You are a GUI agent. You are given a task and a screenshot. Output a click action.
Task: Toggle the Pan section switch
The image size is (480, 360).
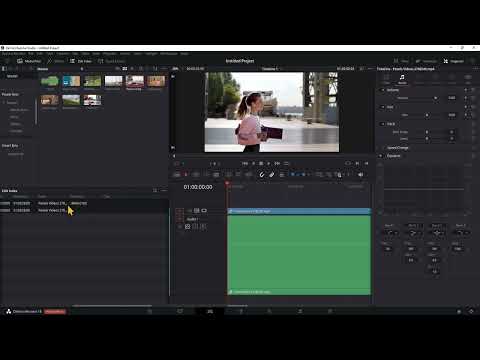coord(383,107)
